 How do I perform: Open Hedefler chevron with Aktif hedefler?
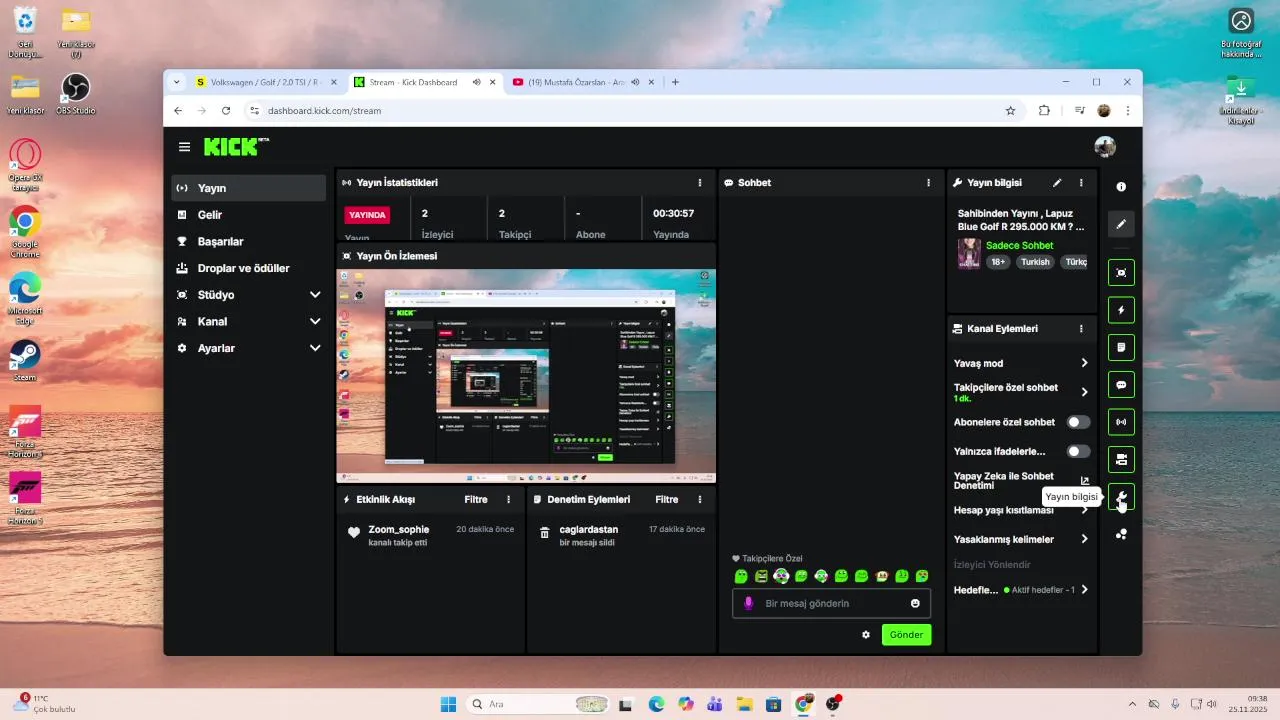point(1084,590)
